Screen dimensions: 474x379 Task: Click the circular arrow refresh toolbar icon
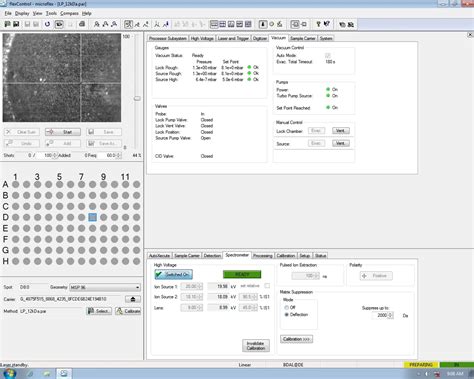[47, 24]
